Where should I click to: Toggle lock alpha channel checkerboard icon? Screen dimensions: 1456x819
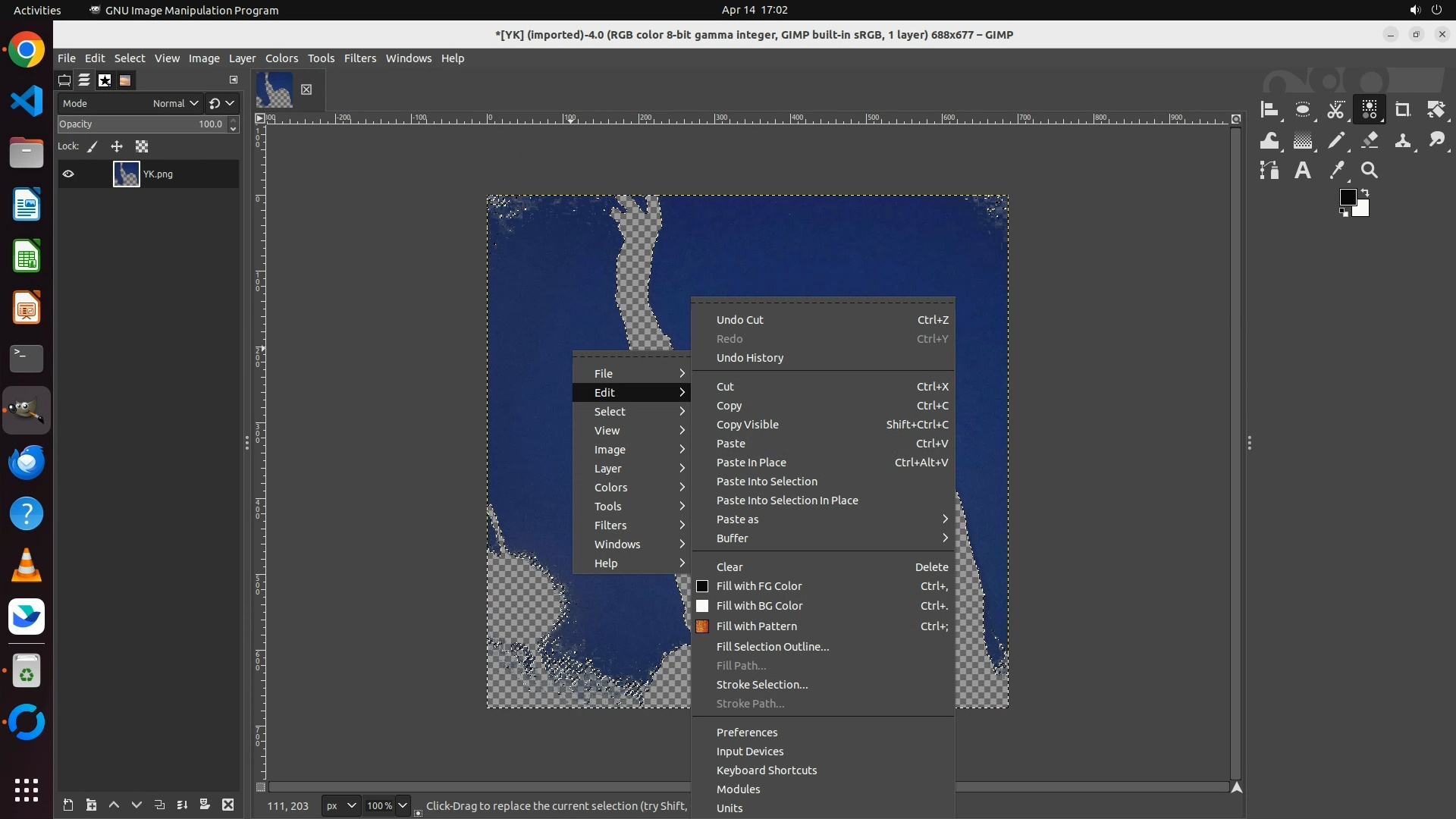tap(142, 146)
